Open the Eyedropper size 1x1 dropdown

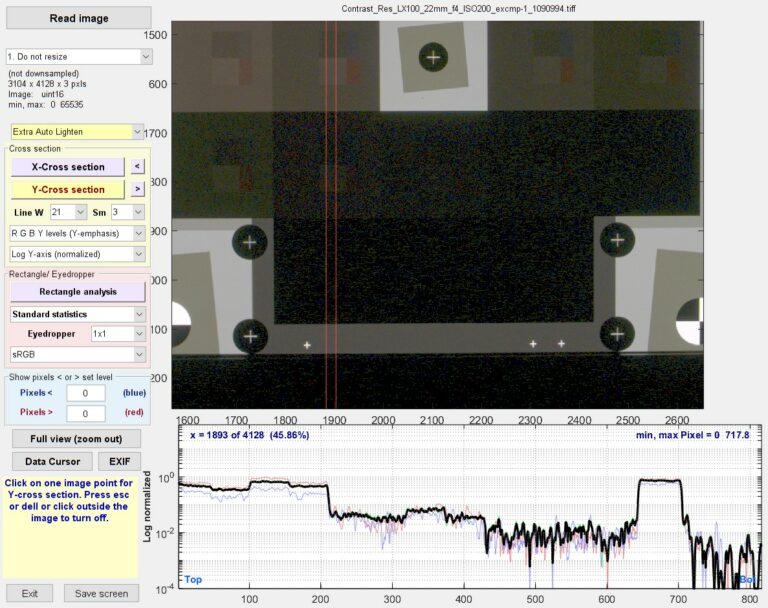(117, 333)
